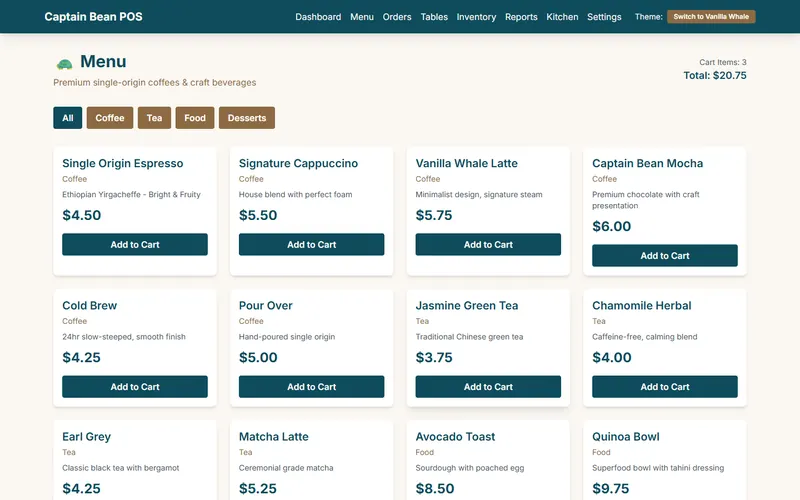Click the Quinoa Bowl title
The image size is (800, 500).
click(x=626, y=437)
